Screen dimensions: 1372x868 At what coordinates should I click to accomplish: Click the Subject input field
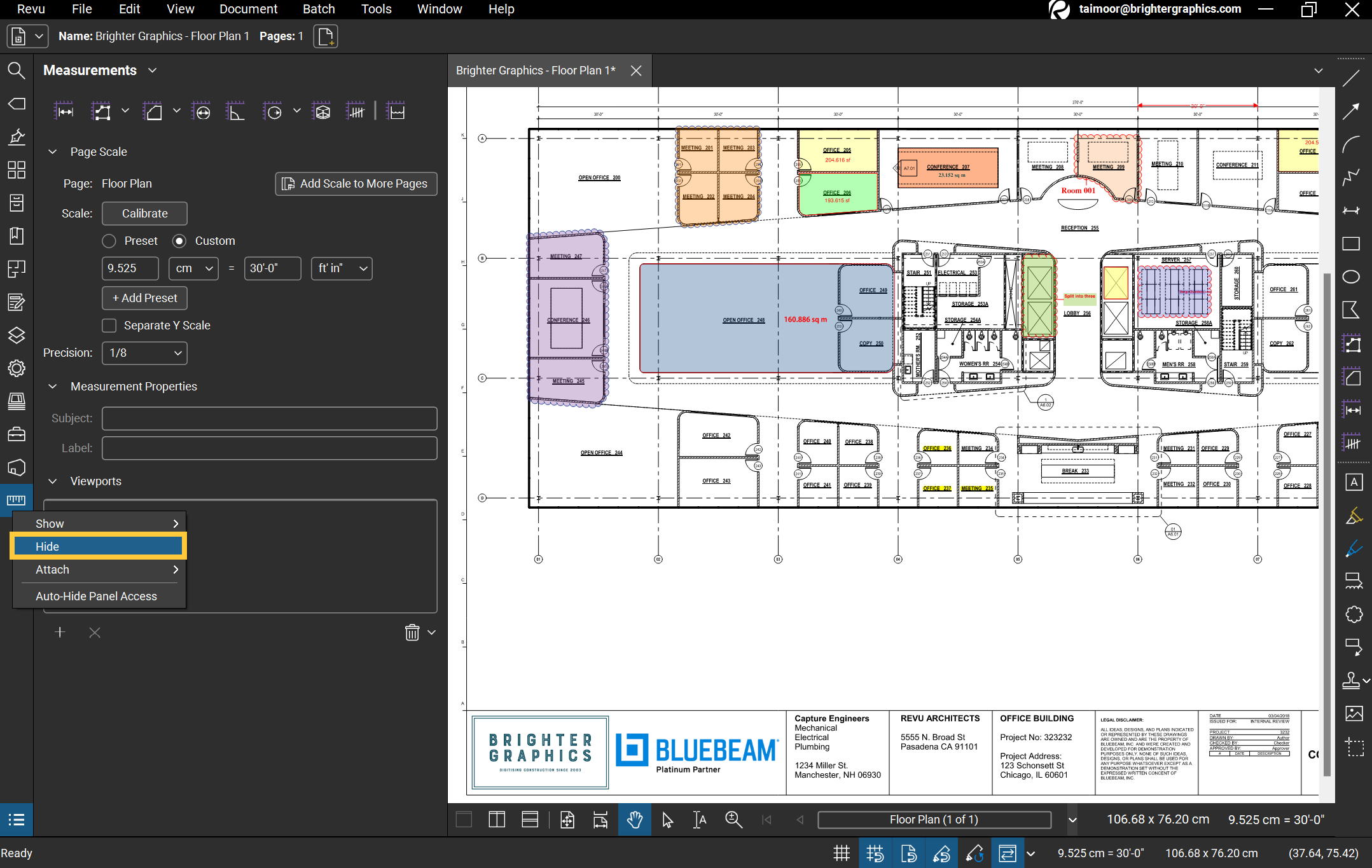[x=269, y=418]
